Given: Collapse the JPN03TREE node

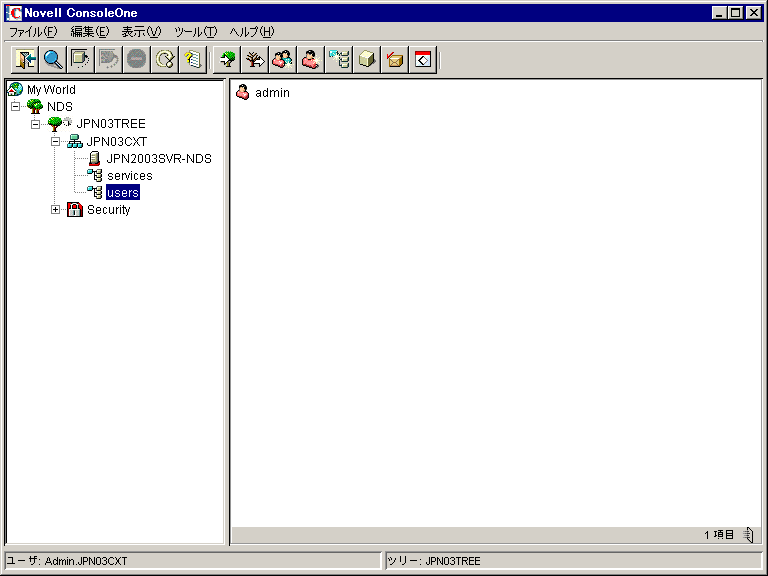Looking at the screenshot, I should 35,124.
